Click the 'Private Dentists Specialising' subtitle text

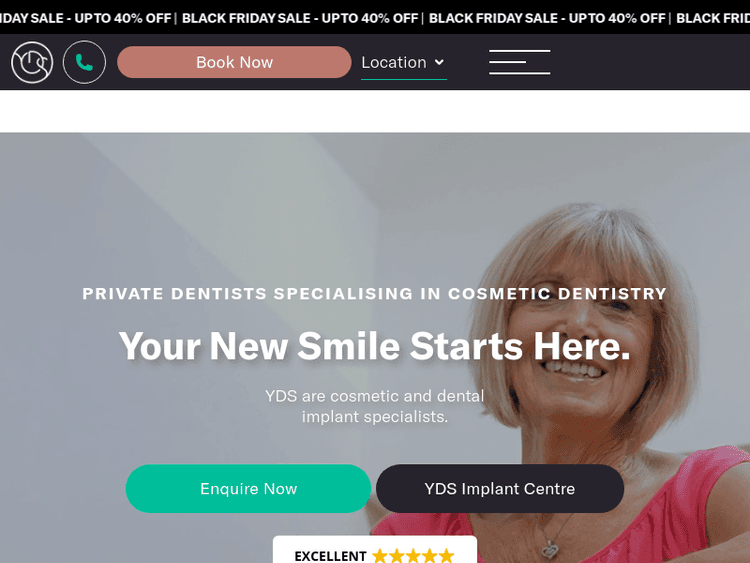(x=247, y=293)
